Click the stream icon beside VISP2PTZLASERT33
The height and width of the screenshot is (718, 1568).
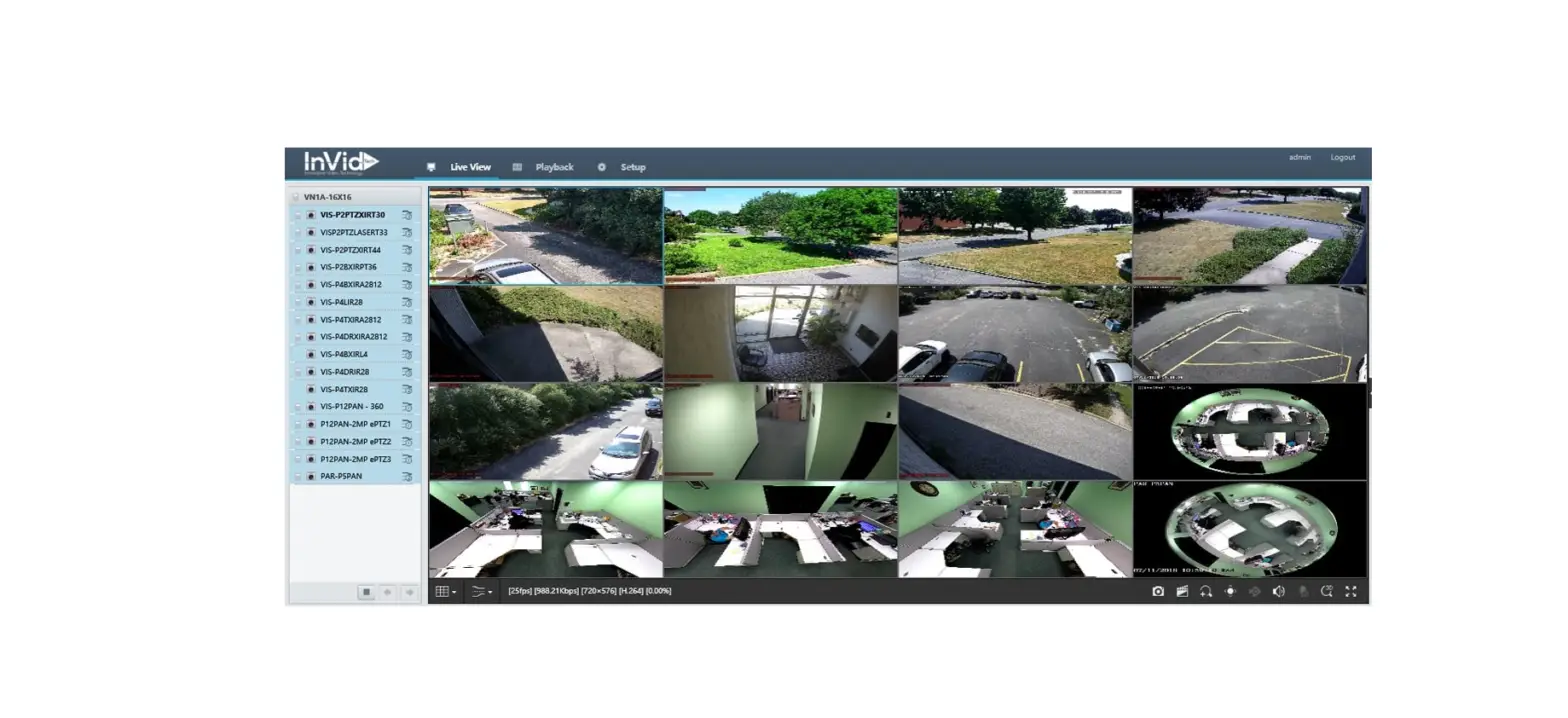407,232
